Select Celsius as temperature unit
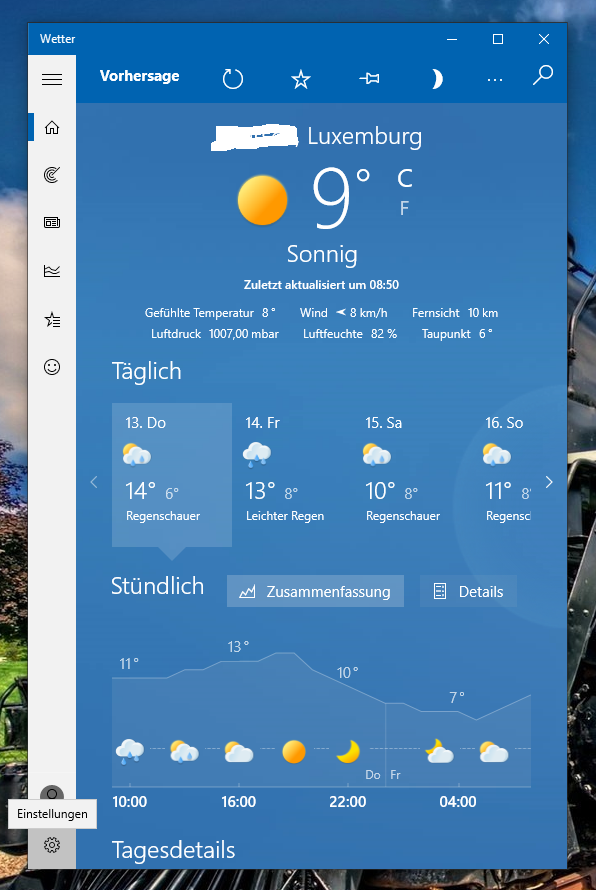This screenshot has height=890, width=596. [x=405, y=178]
